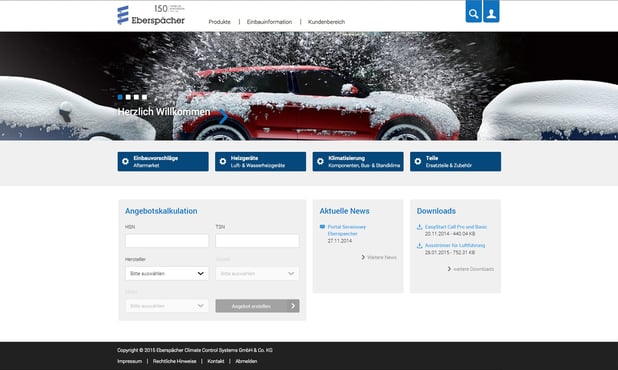Click the gear icon on Heizgeräte tile

pos(223,162)
